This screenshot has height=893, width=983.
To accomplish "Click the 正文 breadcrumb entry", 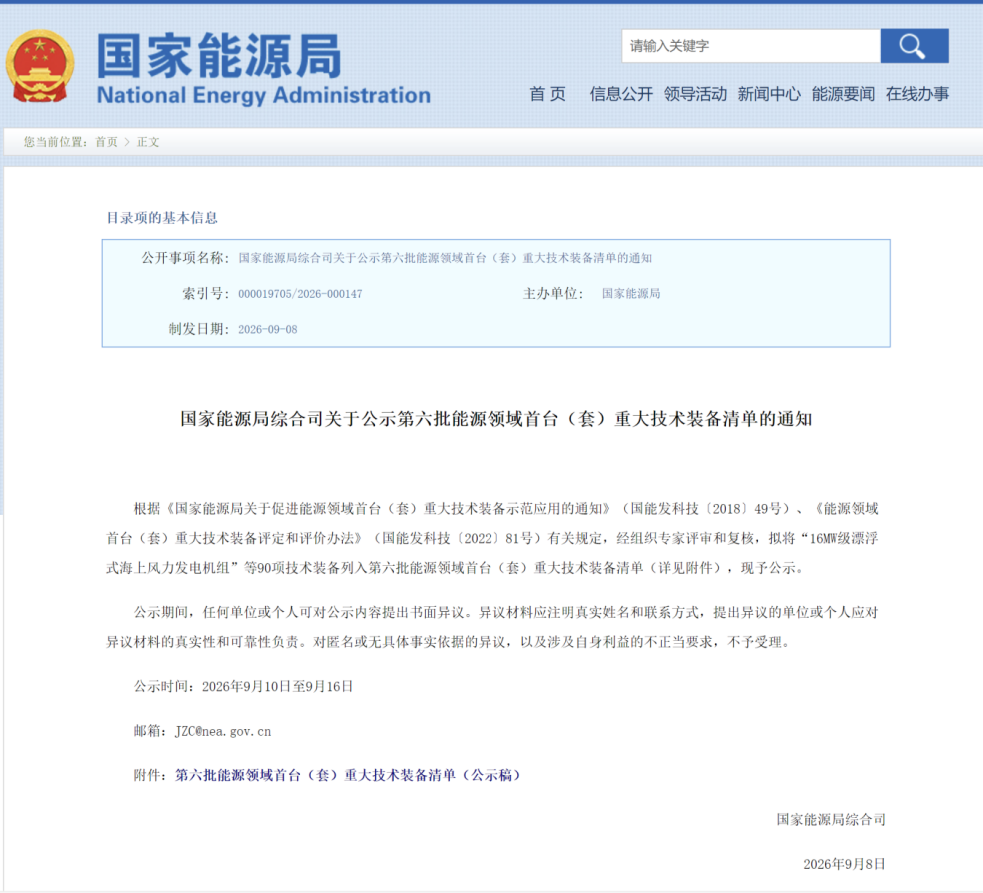I will pyautogui.click(x=148, y=142).
